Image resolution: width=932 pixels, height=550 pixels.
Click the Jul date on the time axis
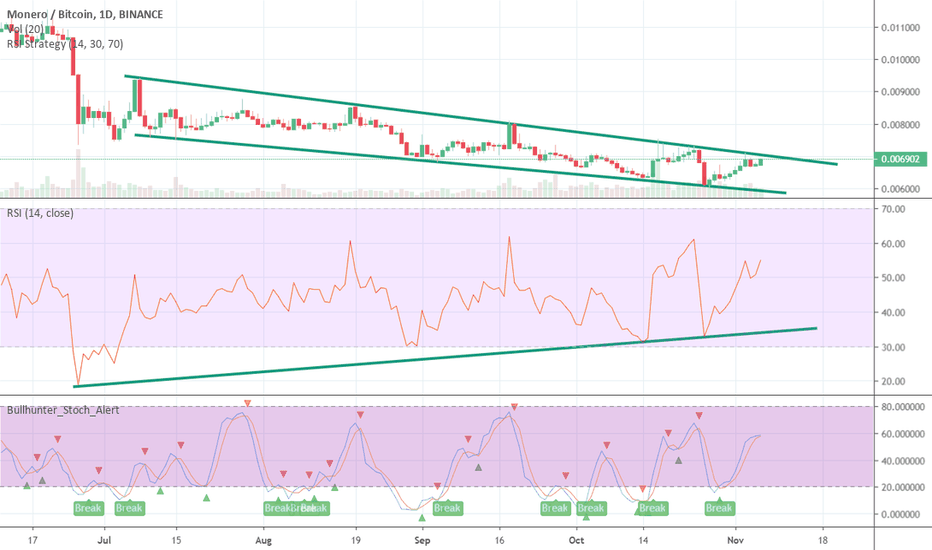104,540
